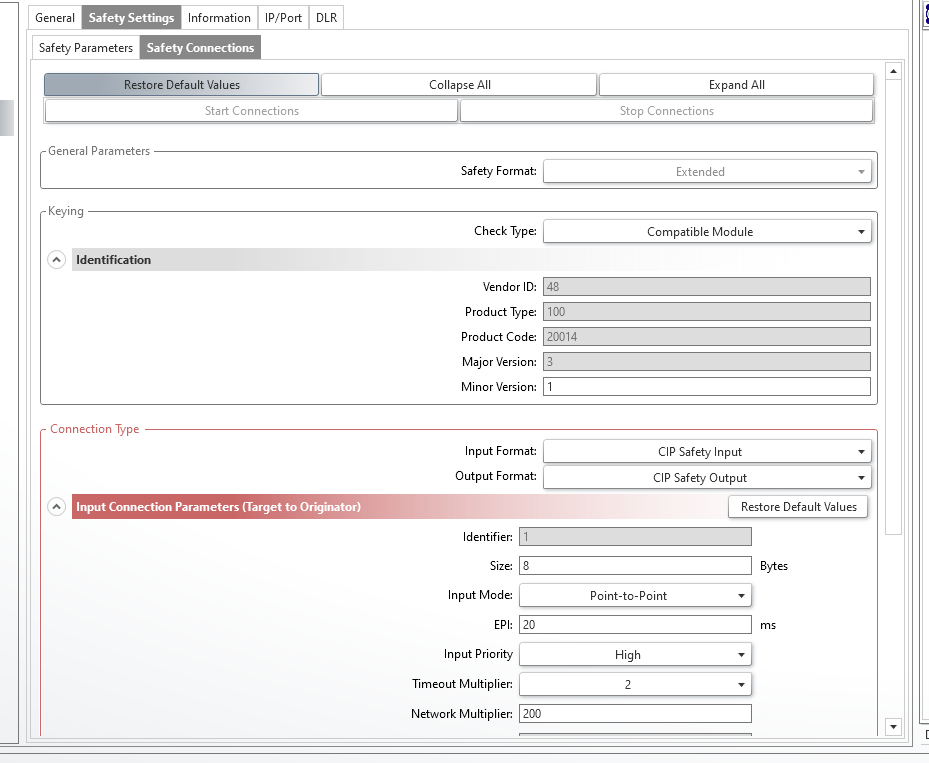Open the DLR tab
The width and height of the screenshot is (929, 763).
tap(326, 18)
